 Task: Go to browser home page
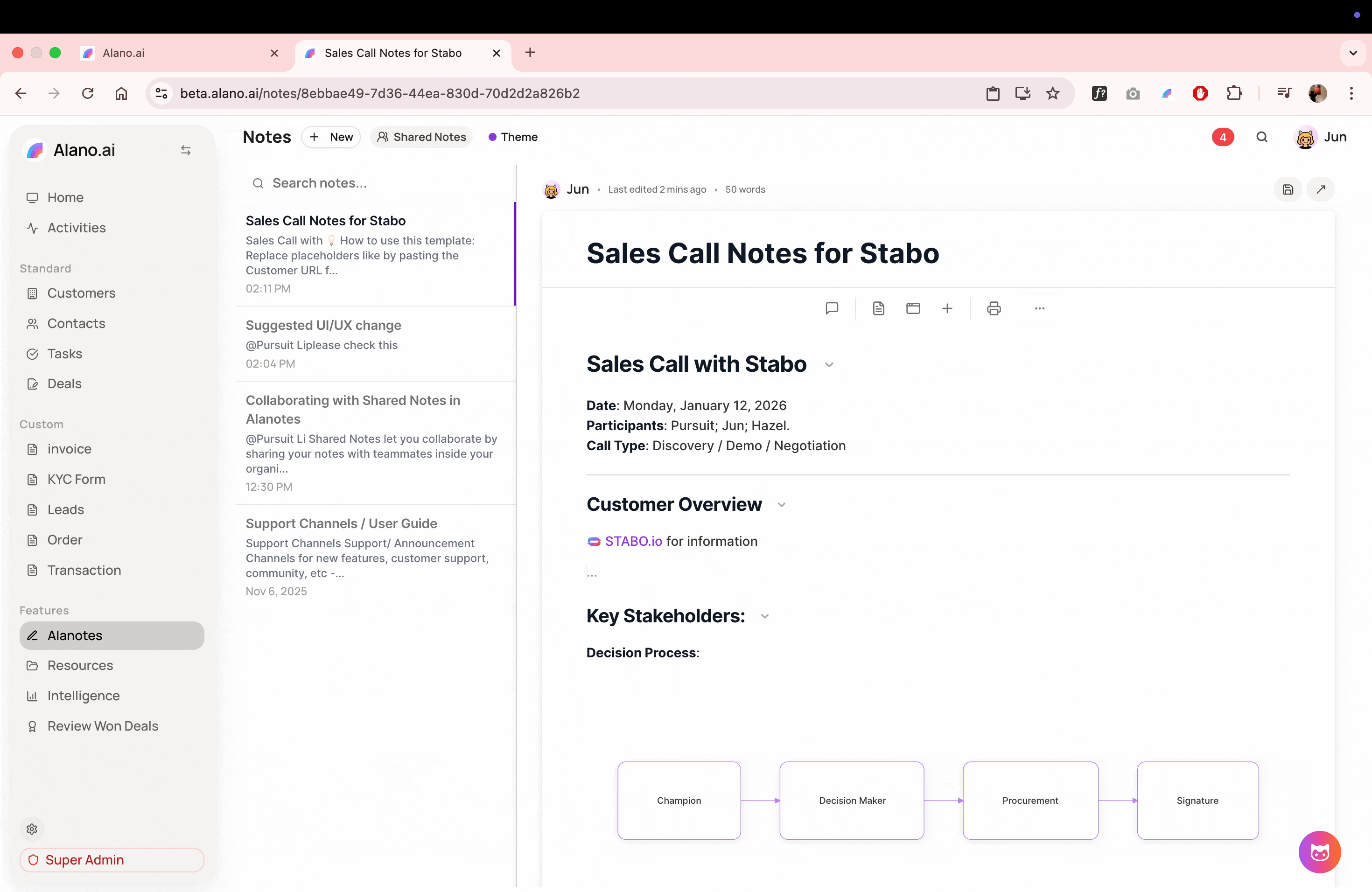click(121, 93)
